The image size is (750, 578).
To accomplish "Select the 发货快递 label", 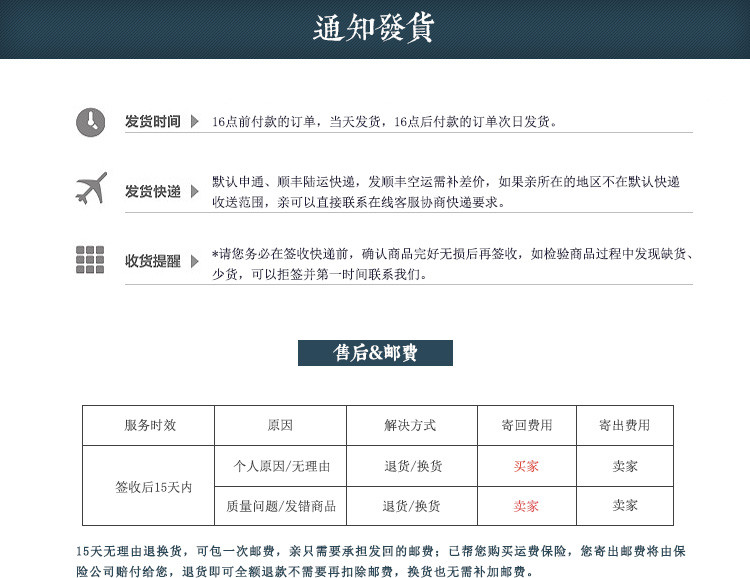I will point(153,191).
